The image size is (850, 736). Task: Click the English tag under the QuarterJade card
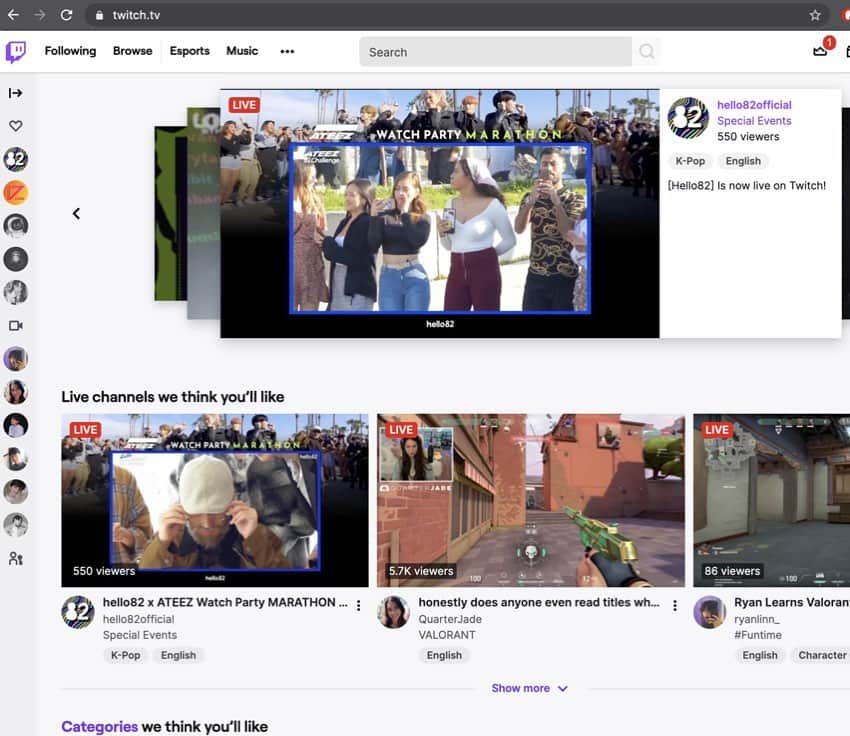[x=444, y=655]
